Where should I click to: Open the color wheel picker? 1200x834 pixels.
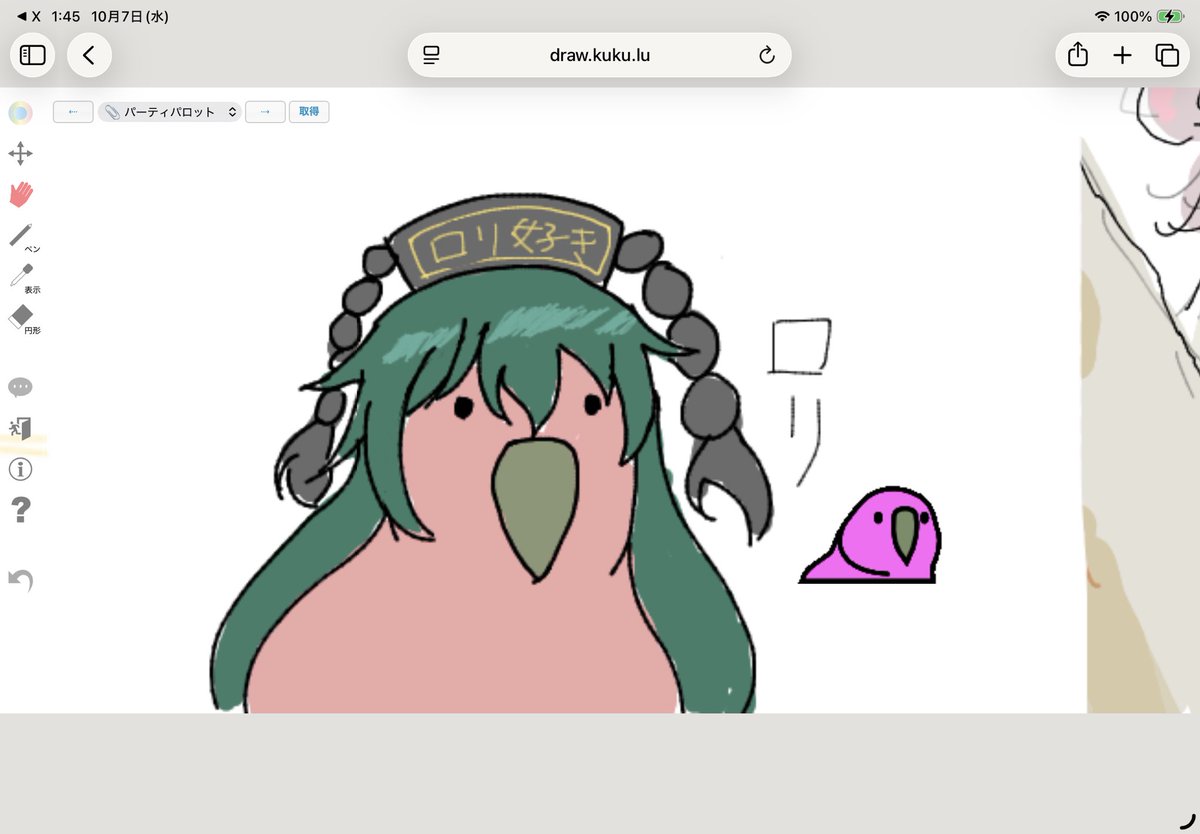click(x=20, y=113)
